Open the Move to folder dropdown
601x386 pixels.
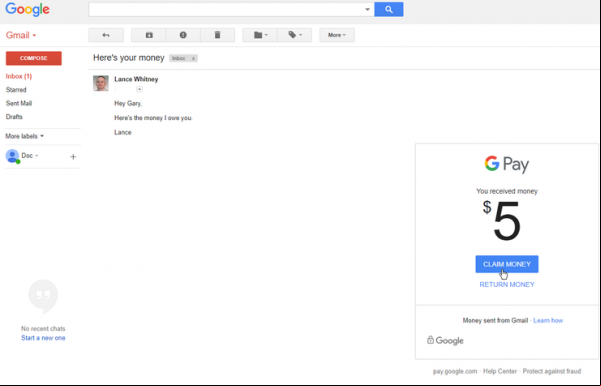pos(260,35)
